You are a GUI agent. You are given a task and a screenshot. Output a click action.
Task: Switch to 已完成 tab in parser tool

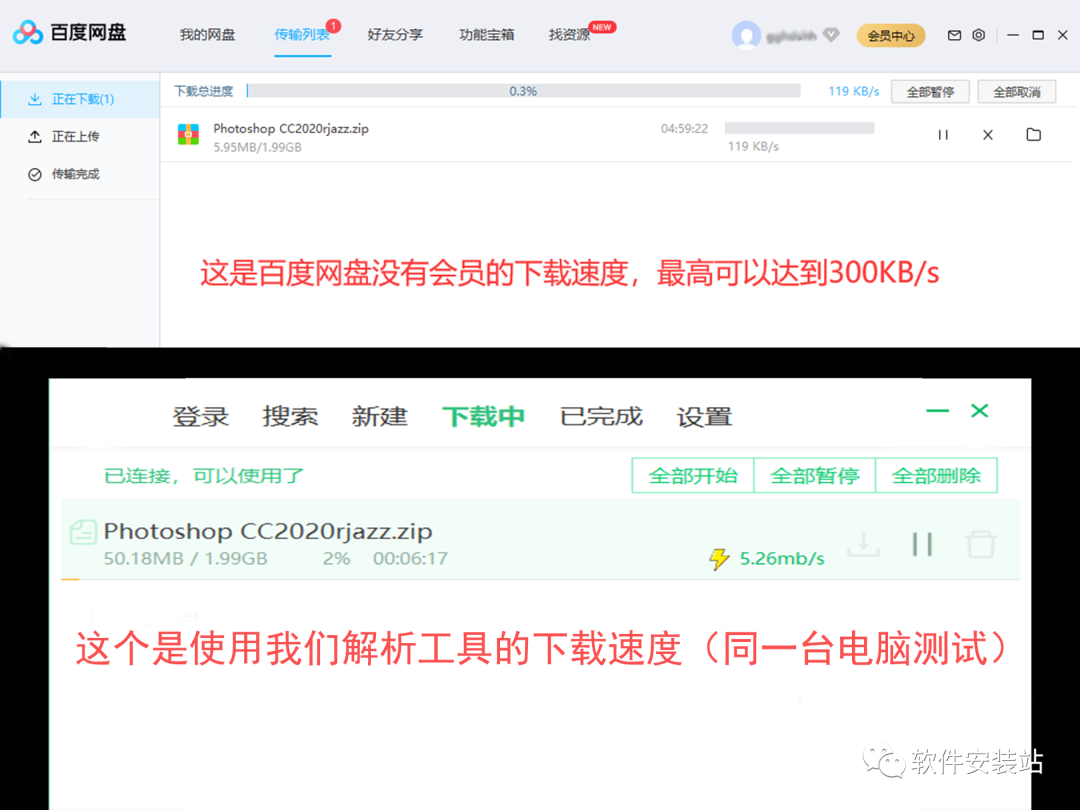tap(601, 416)
